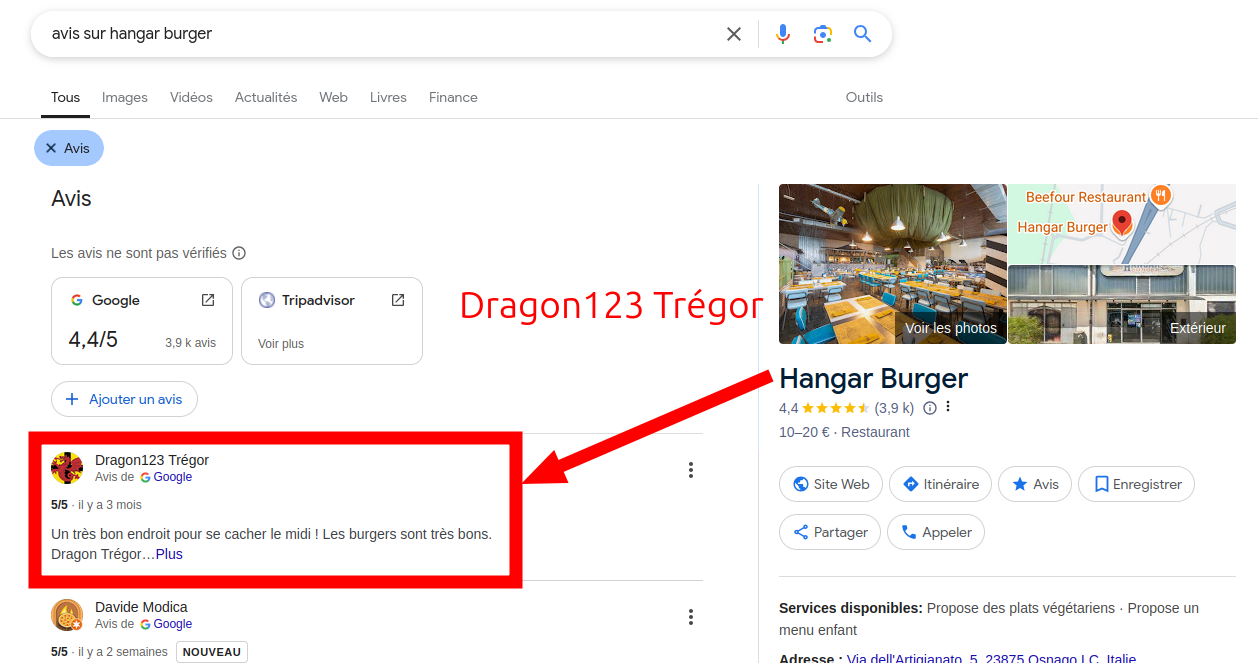Select the Tous tab
This screenshot has width=1258, height=663.
[66, 97]
